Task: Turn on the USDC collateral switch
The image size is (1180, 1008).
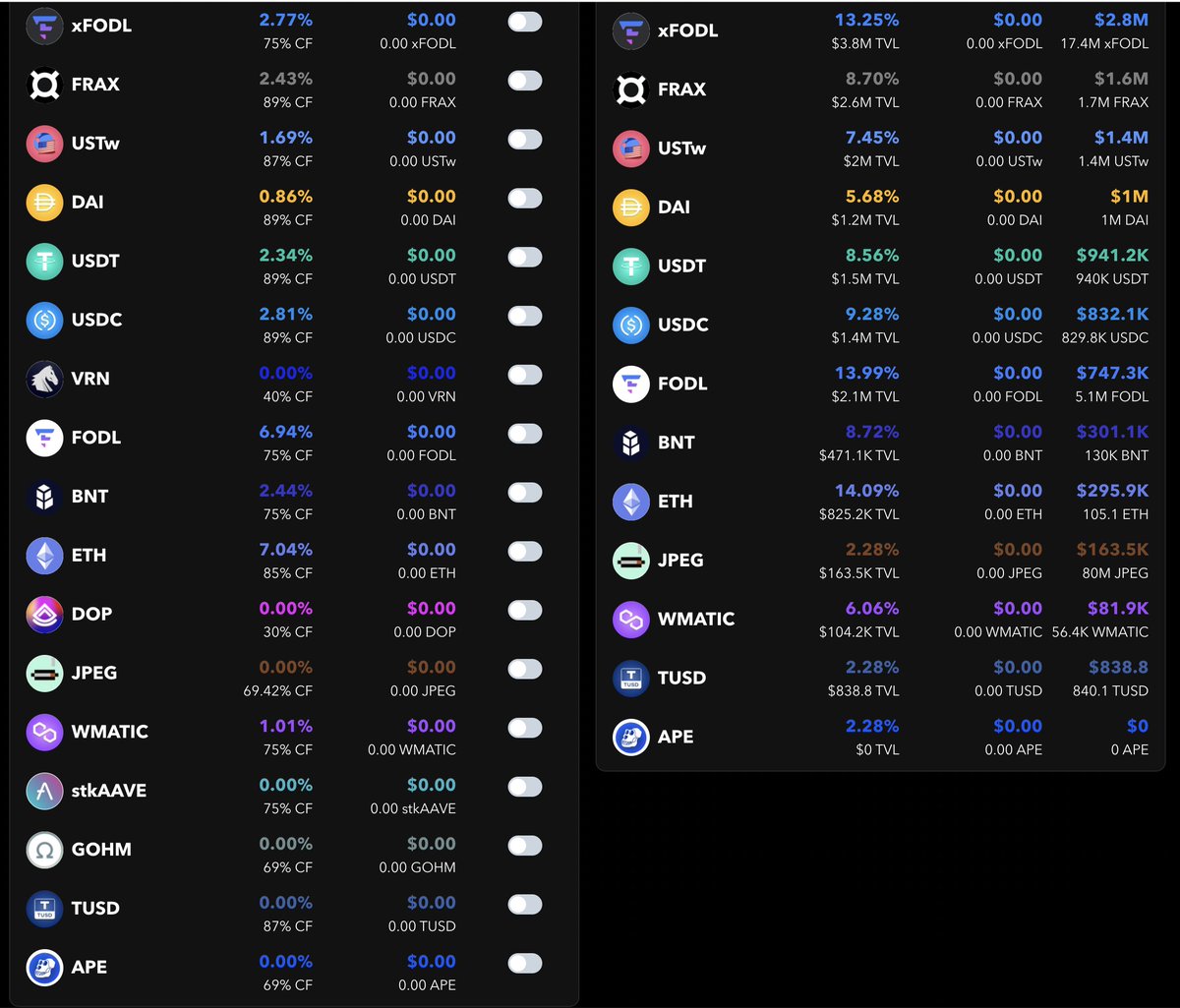Action: point(525,316)
